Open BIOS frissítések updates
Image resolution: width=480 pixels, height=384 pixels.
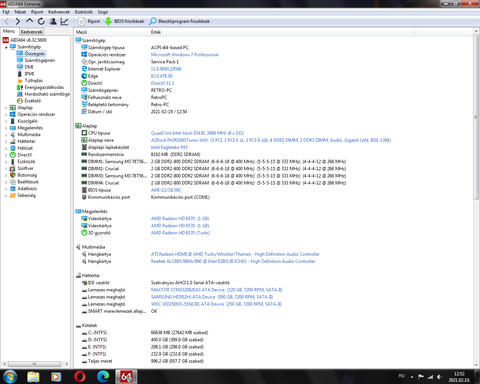coord(124,21)
